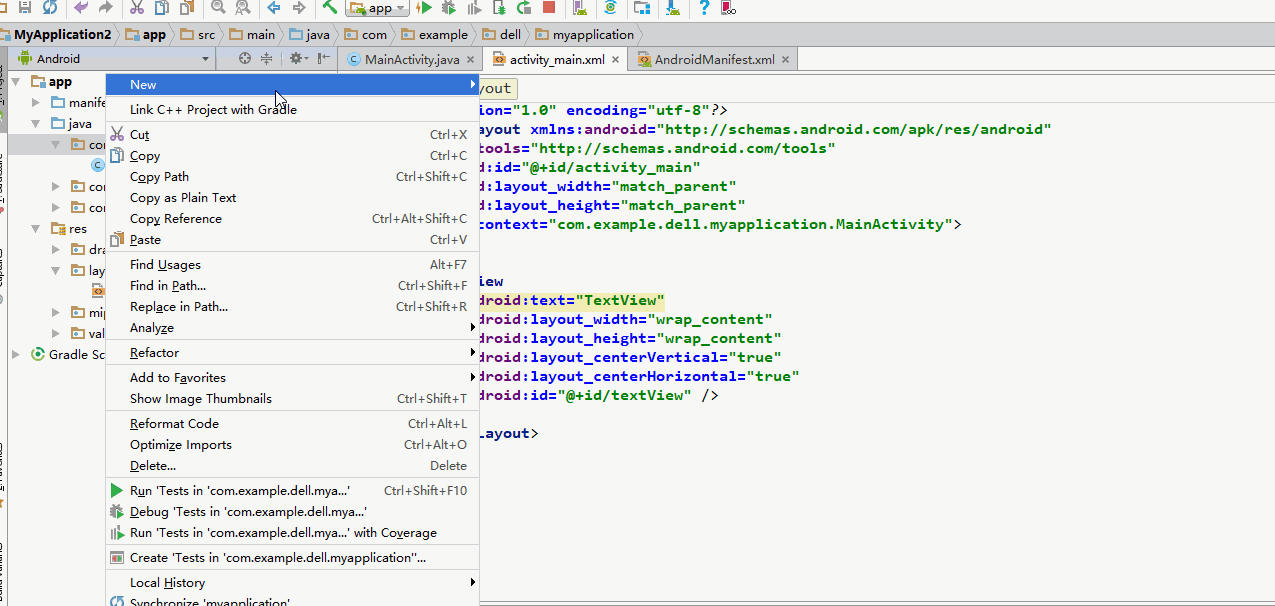Click the Scroll from Source crosshair icon
The width and height of the screenshot is (1275, 606).
click(245, 59)
